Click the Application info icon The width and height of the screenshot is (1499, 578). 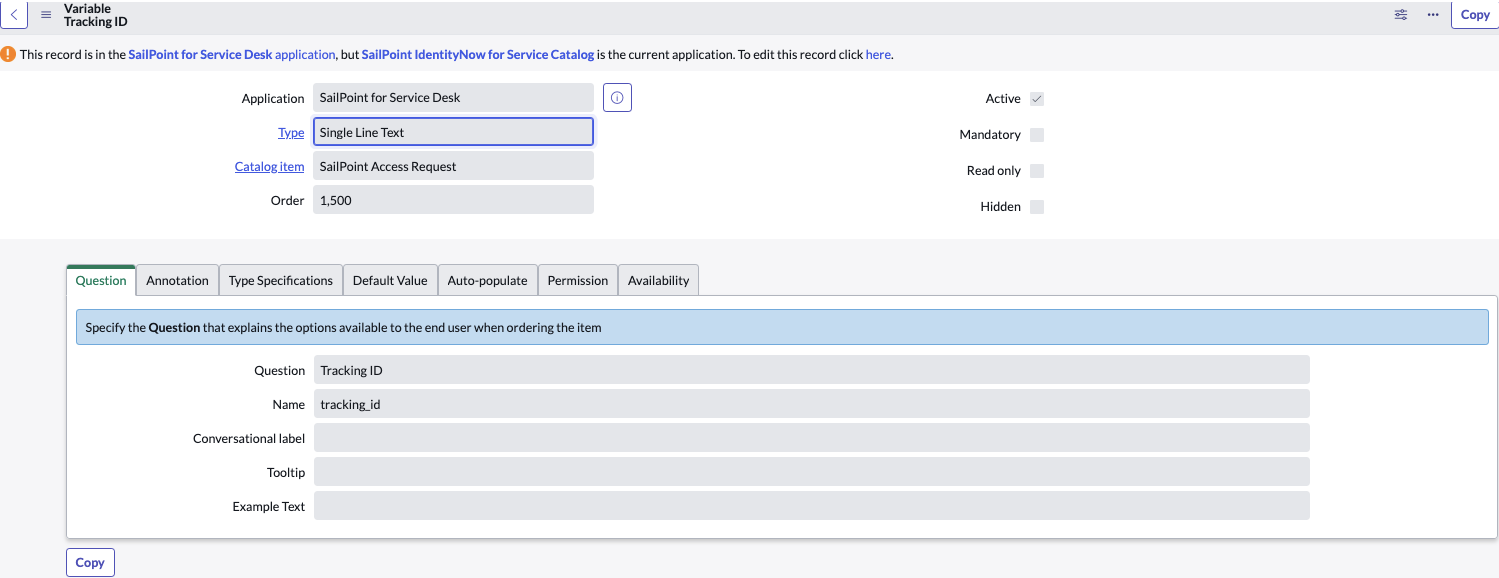[617, 98]
